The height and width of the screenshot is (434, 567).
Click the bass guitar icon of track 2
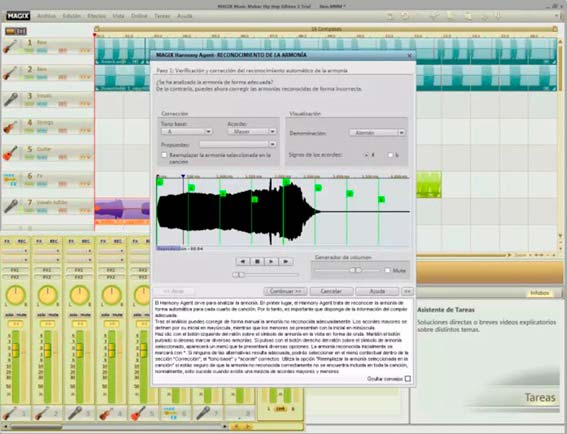[x=10, y=73]
